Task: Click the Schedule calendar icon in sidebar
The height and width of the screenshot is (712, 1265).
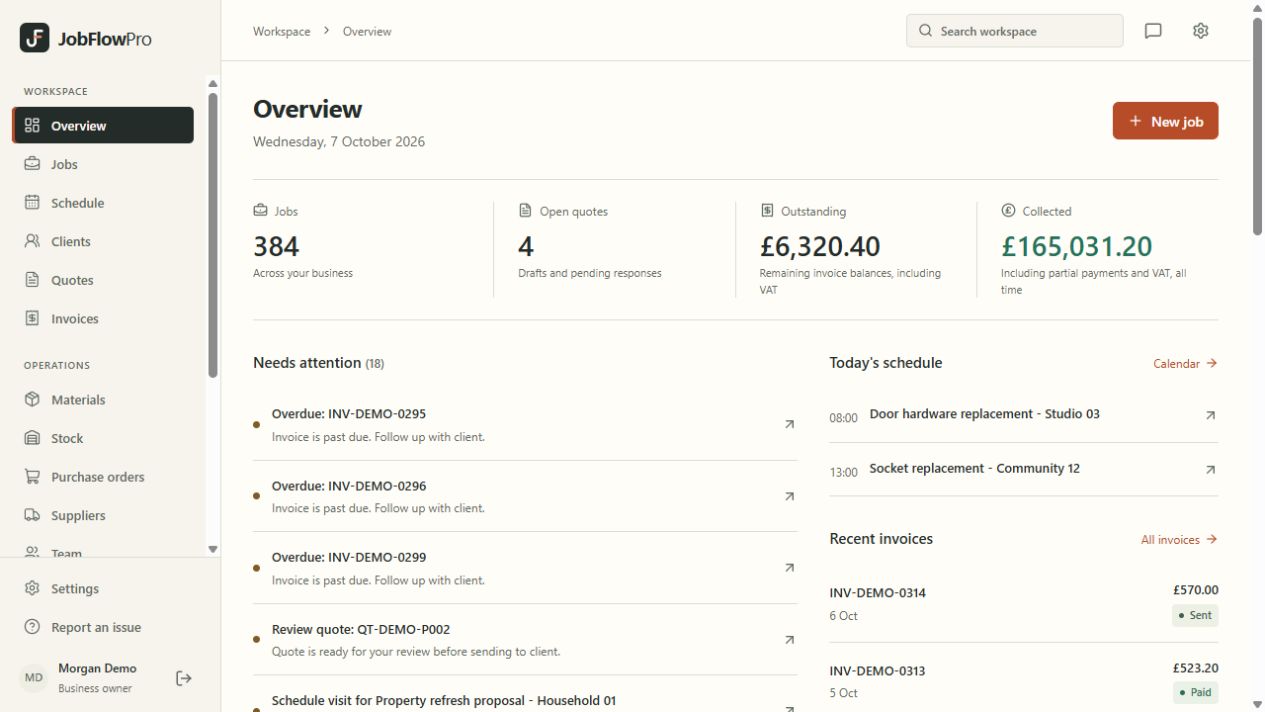Action: click(32, 203)
